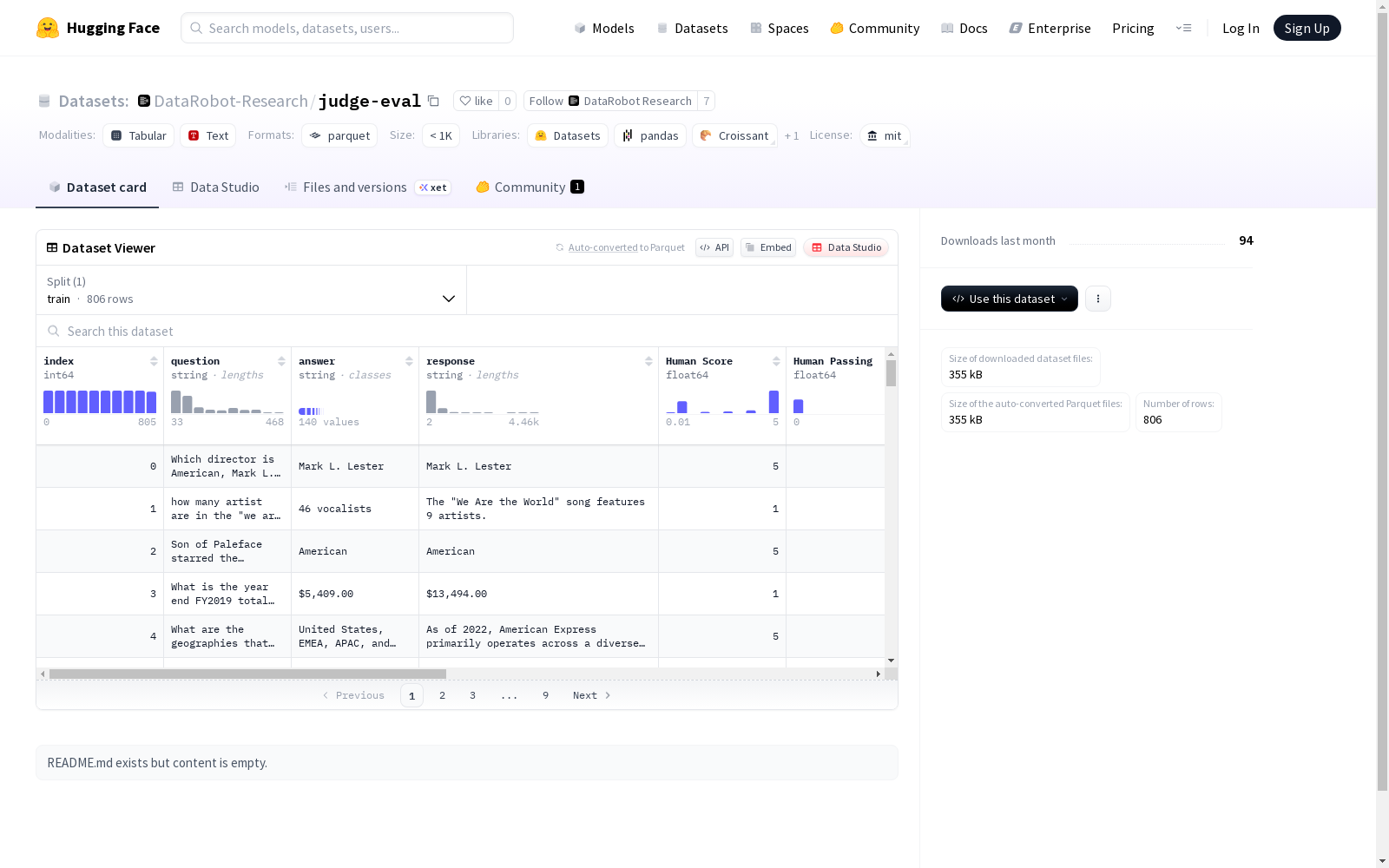Open the Text modality tag

pos(208,135)
